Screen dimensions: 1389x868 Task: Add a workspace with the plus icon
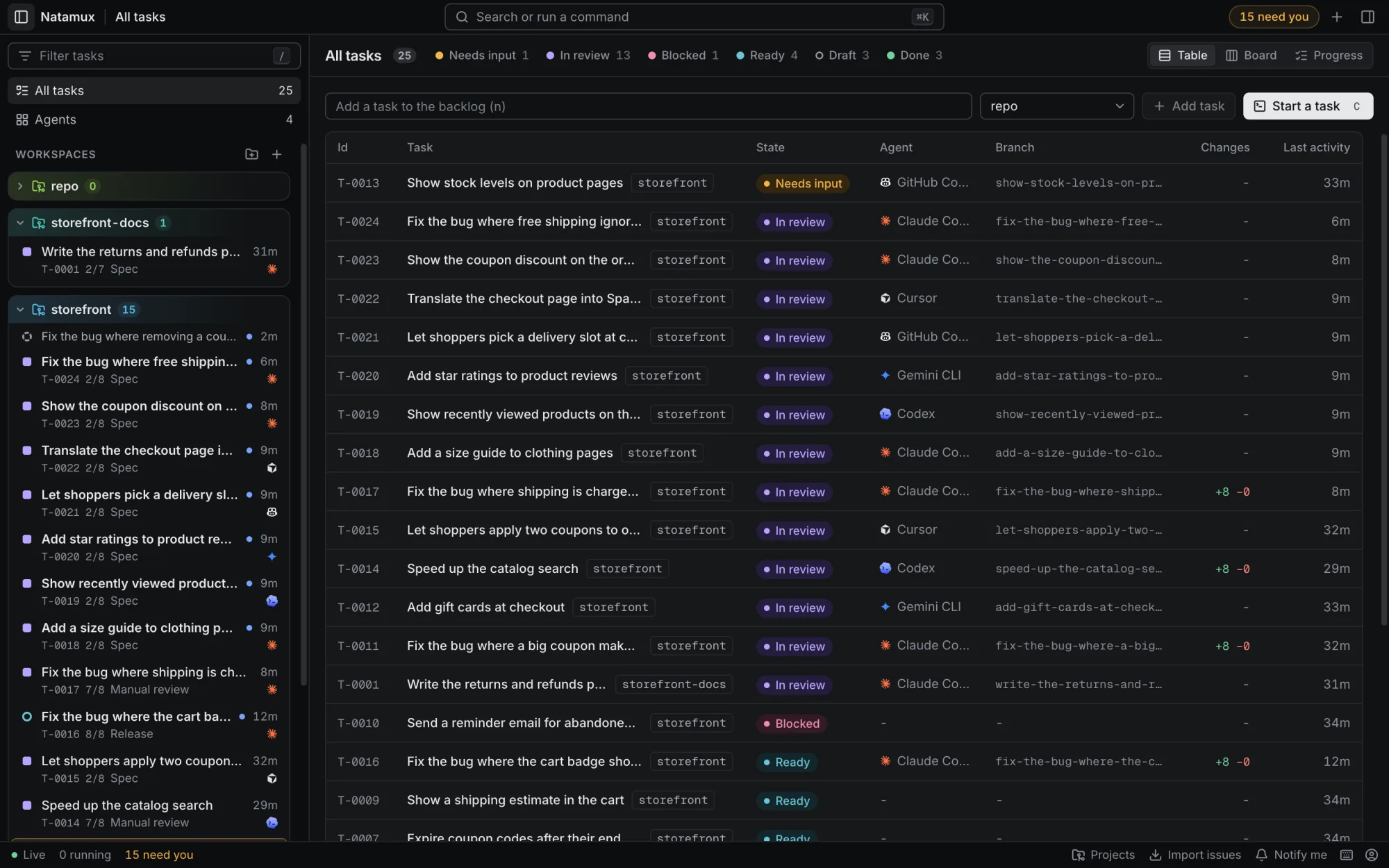[276, 154]
